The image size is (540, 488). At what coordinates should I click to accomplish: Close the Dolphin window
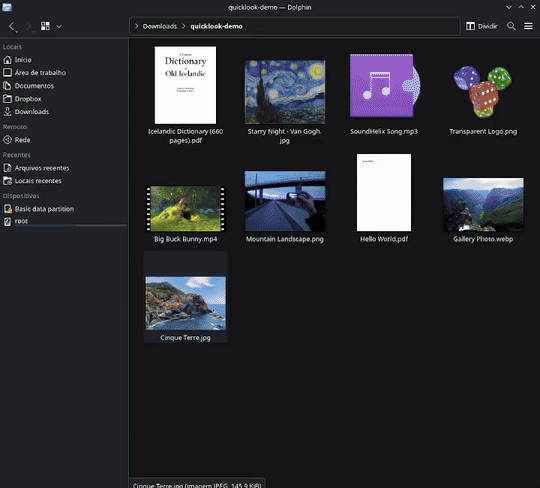[533, 7]
